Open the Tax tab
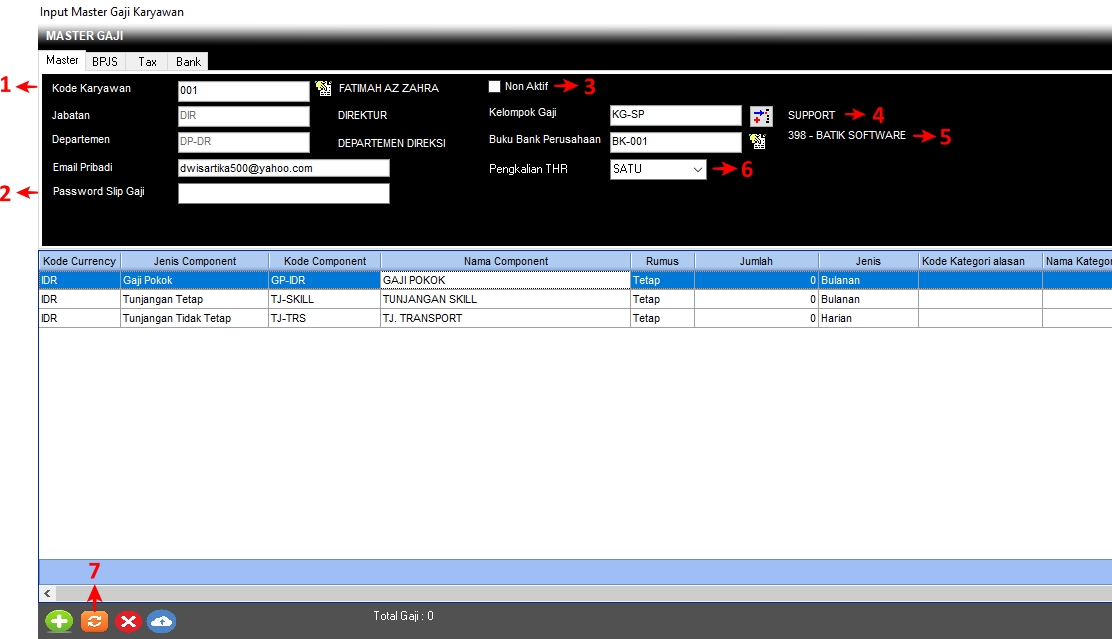Screen dimensions: 1112x639 [147, 62]
